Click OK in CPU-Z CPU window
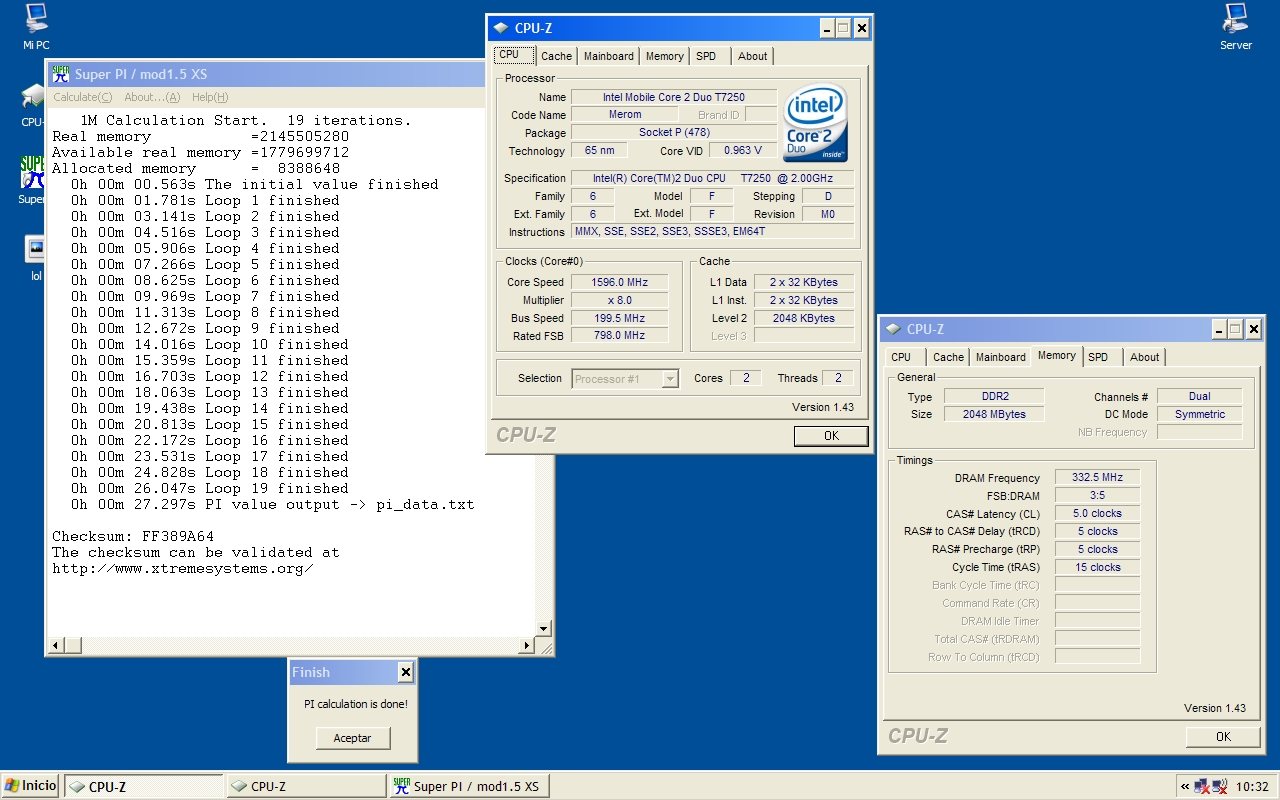Viewport: 1280px width, 800px height. (831, 436)
